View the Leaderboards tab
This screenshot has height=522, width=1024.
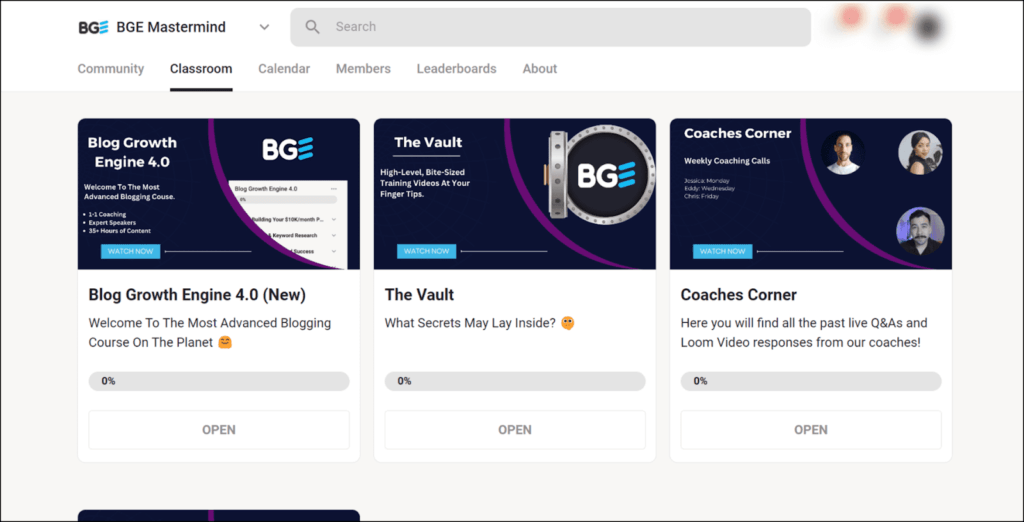(456, 69)
